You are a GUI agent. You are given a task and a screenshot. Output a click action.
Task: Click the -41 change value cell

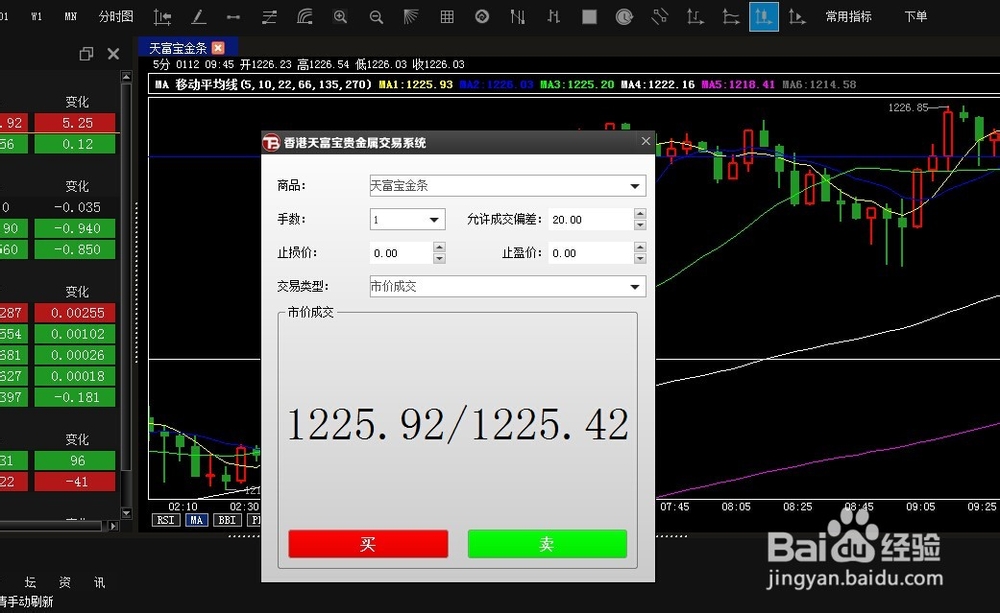(75, 482)
